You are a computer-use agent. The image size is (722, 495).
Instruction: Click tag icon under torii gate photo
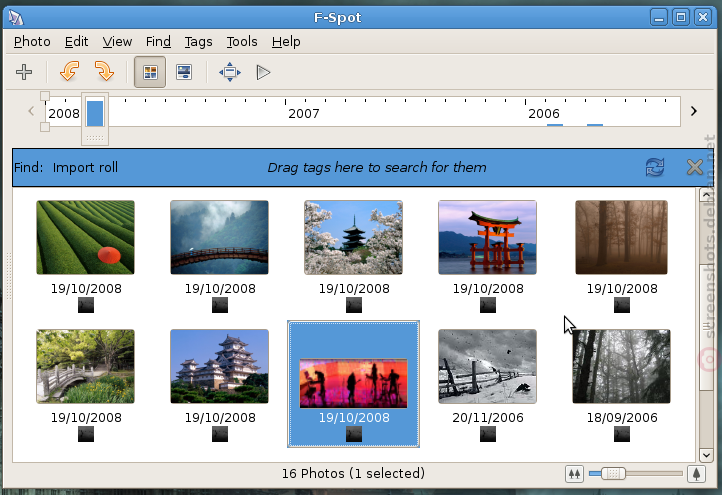488,305
